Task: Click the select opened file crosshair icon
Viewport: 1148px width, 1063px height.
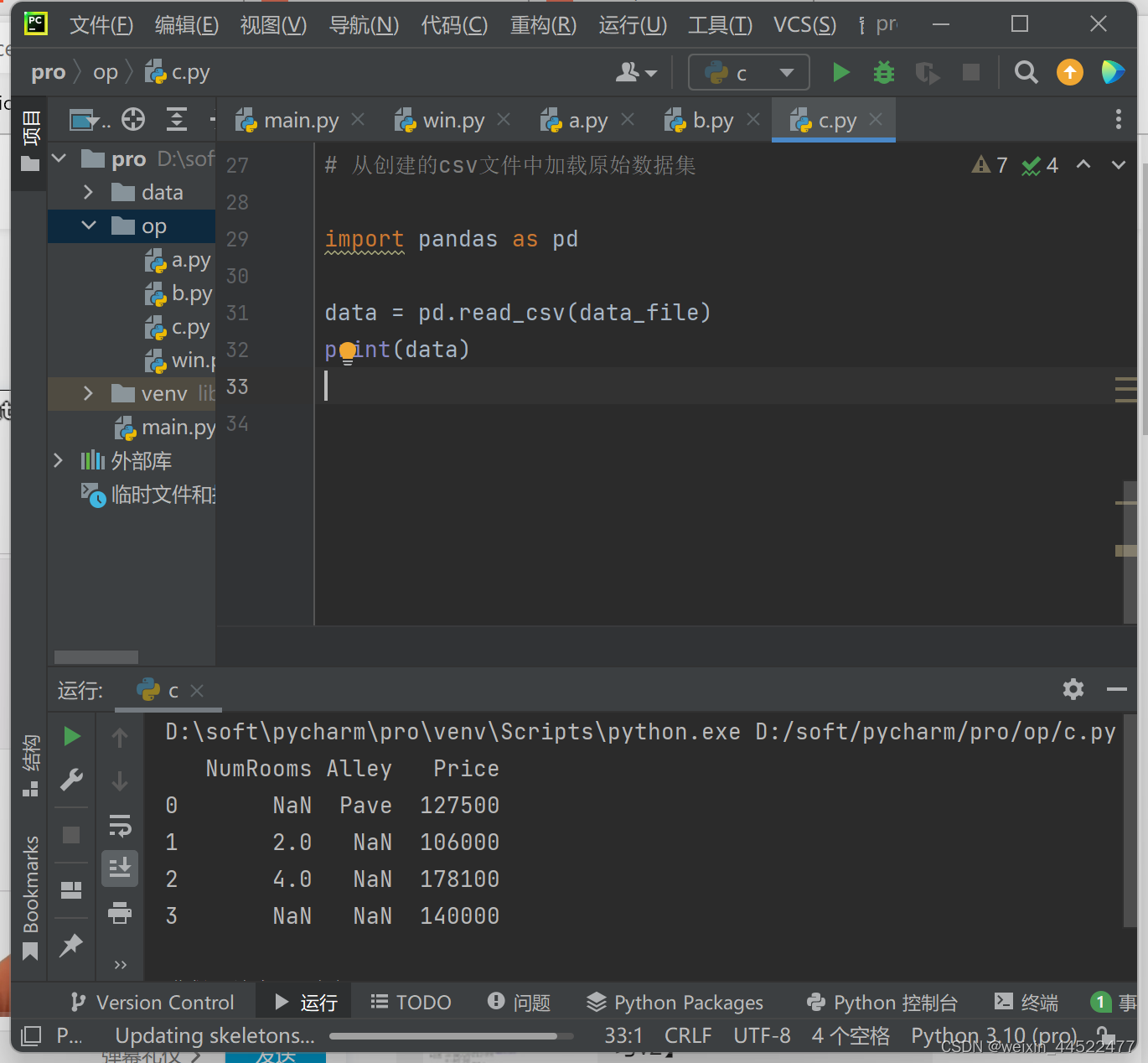Action: pos(133,120)
